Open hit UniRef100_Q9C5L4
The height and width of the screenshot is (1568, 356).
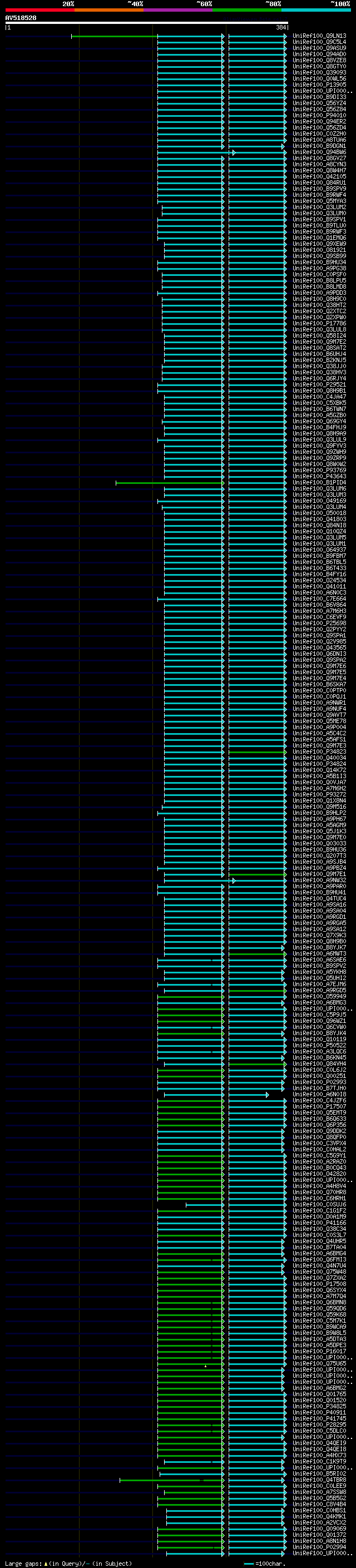click(x=319, y=42)
